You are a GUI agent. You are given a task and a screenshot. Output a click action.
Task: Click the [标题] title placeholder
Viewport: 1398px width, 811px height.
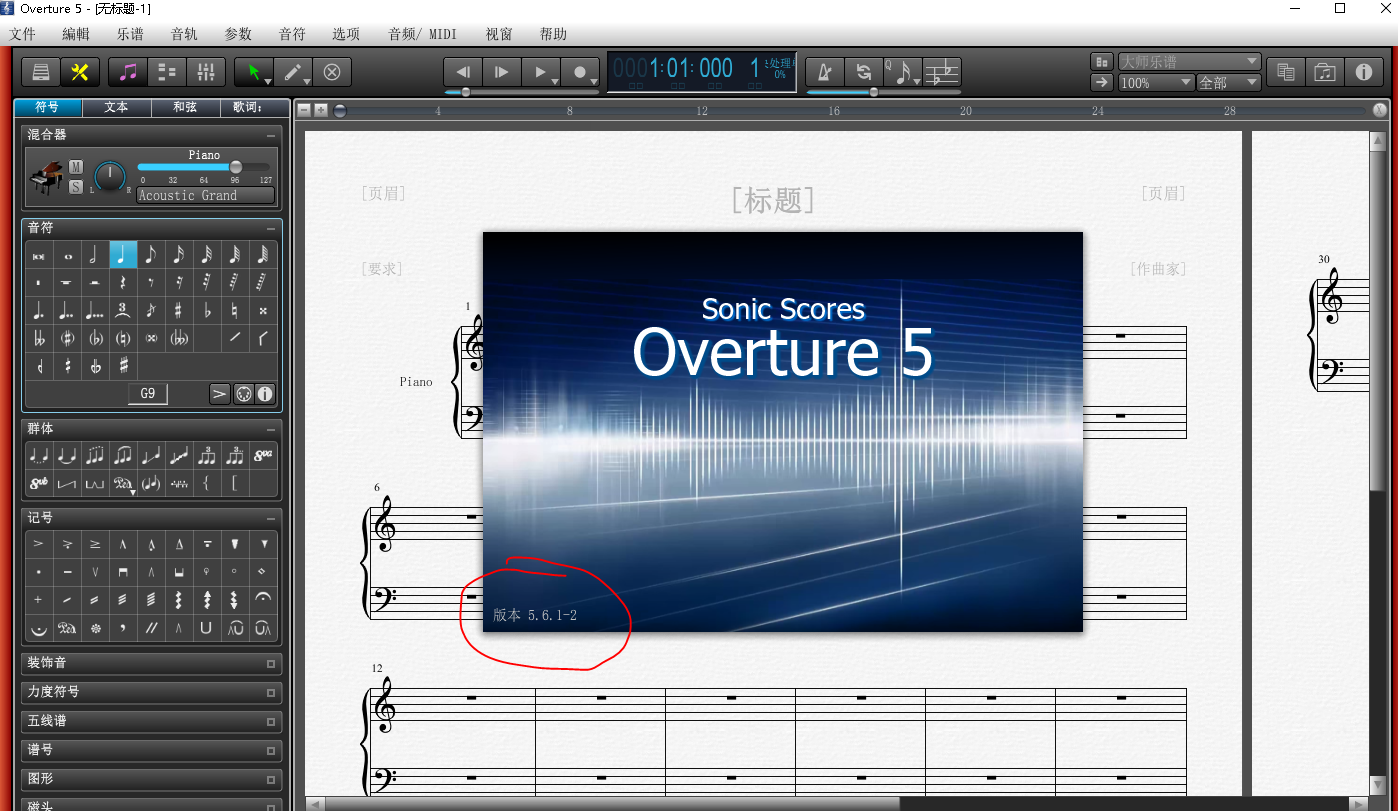pos(773,200)
